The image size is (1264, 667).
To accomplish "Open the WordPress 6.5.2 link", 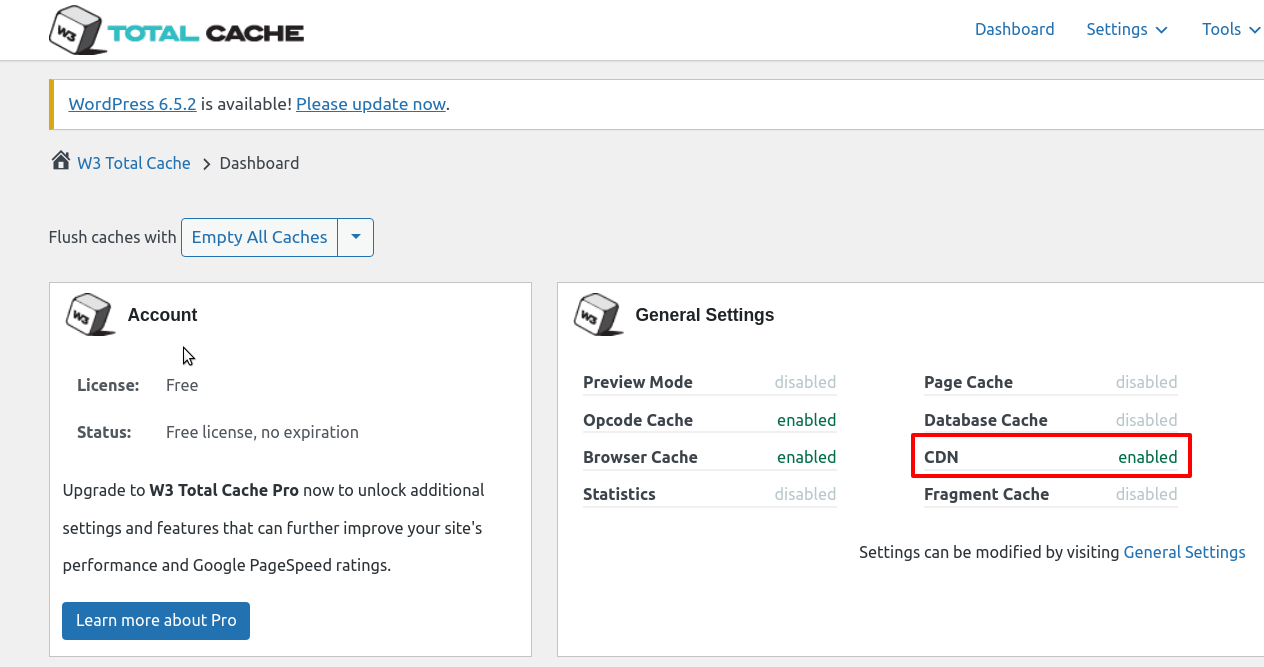I will coord(132,104).
